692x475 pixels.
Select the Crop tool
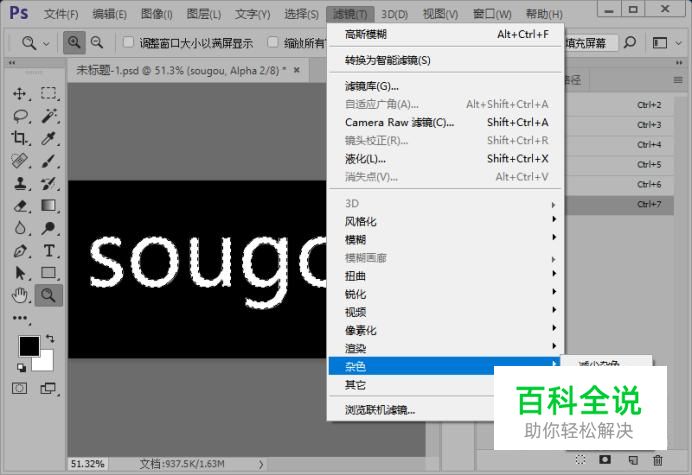[19, 138]
